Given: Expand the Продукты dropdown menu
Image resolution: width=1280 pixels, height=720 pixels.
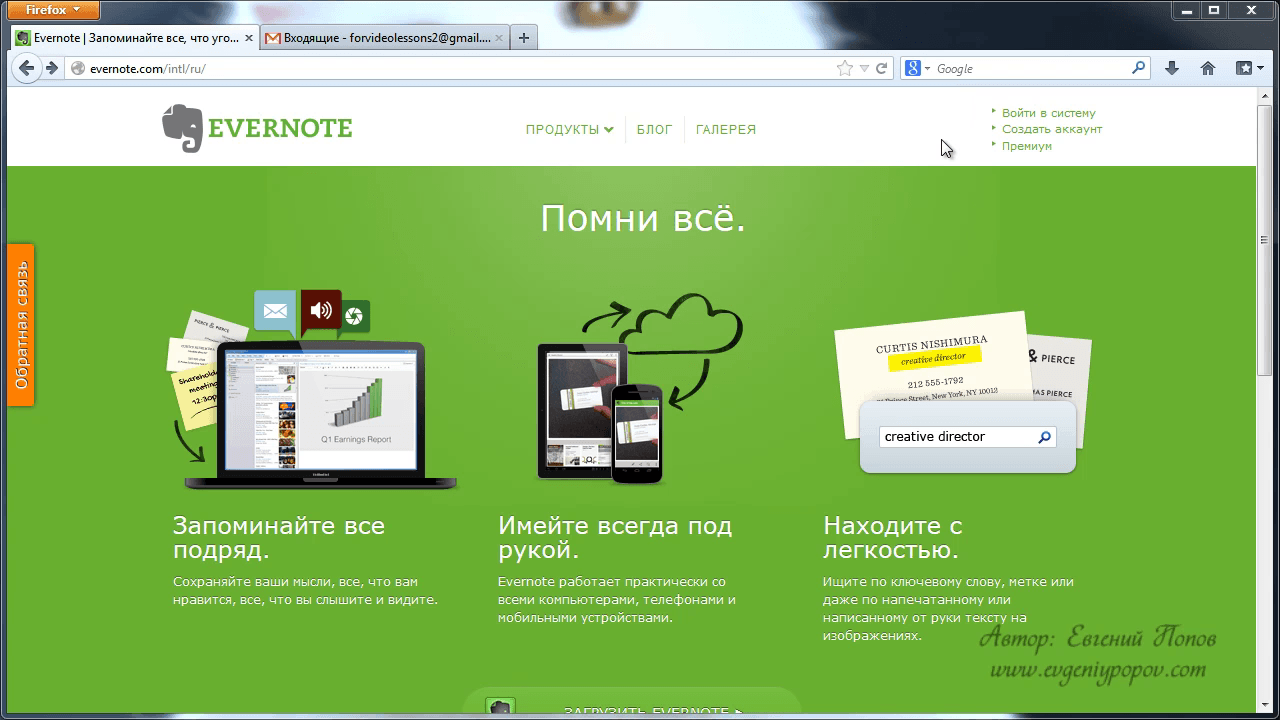Looking at the screenshot, I should (569, 129).
